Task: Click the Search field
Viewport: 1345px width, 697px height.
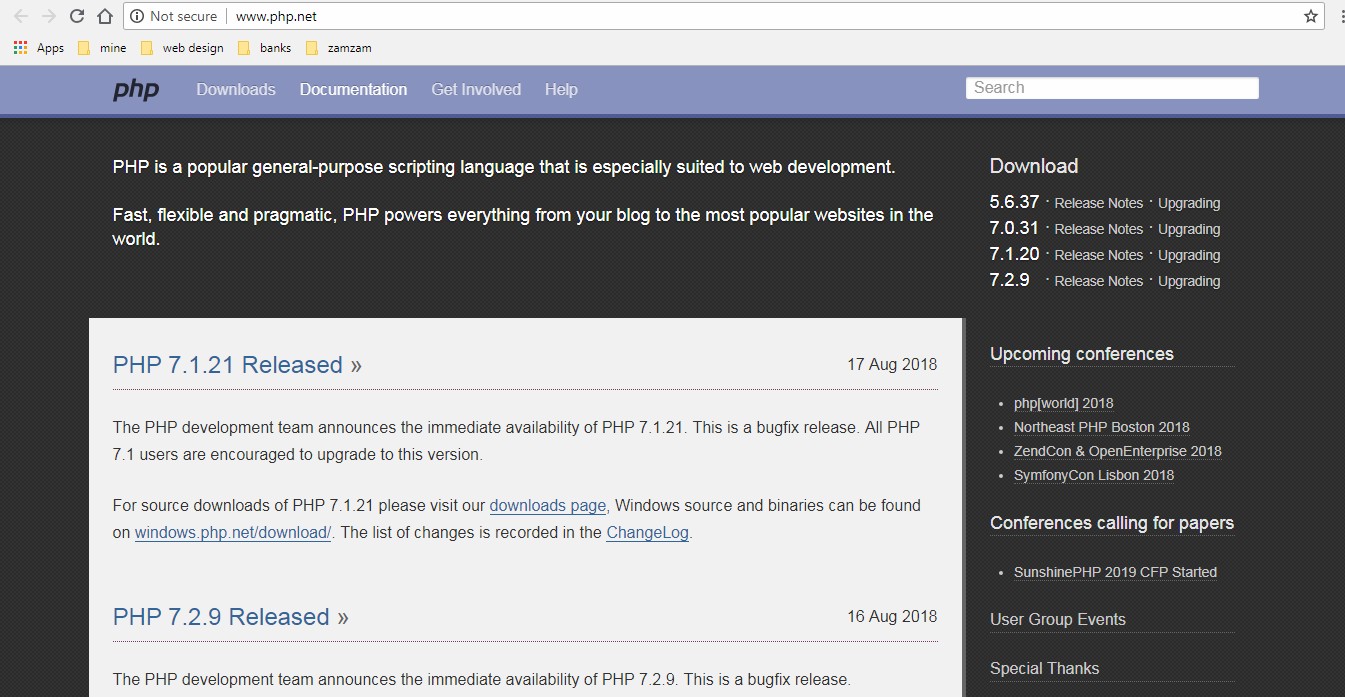Action: (x=1112, y=87)
